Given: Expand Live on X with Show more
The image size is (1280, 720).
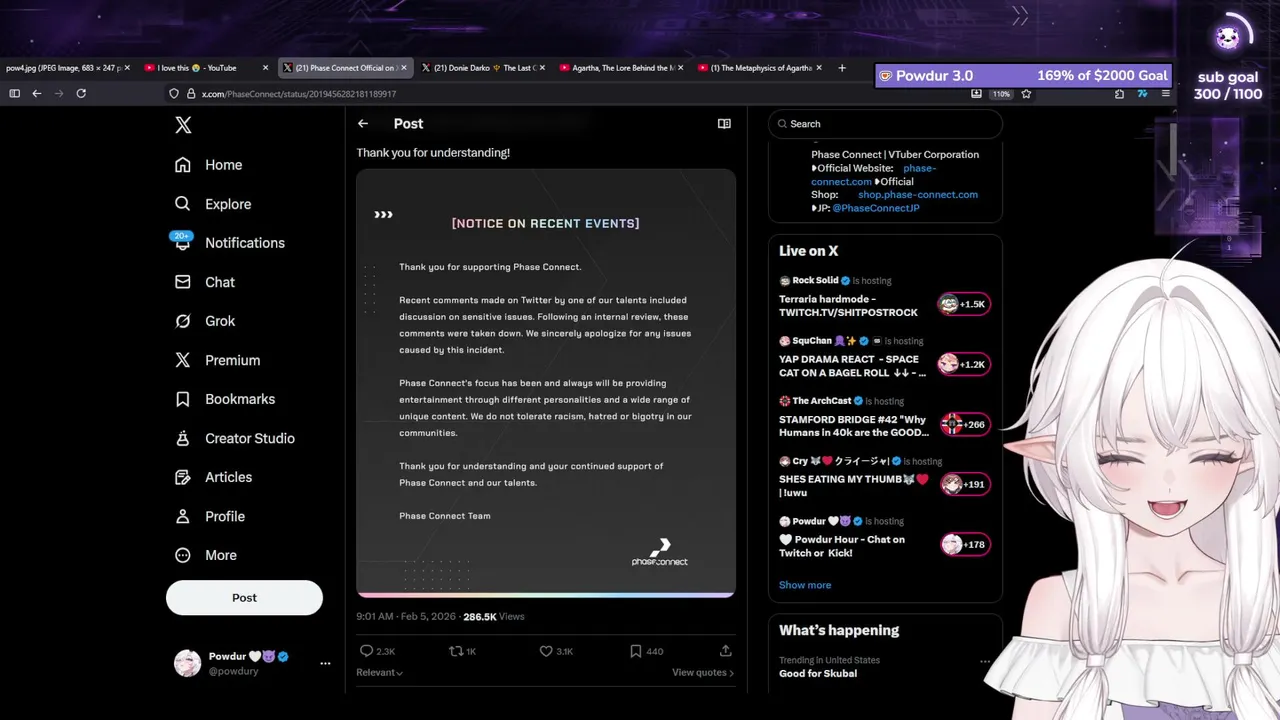Looking at the screenshot, I should (805, 585).
